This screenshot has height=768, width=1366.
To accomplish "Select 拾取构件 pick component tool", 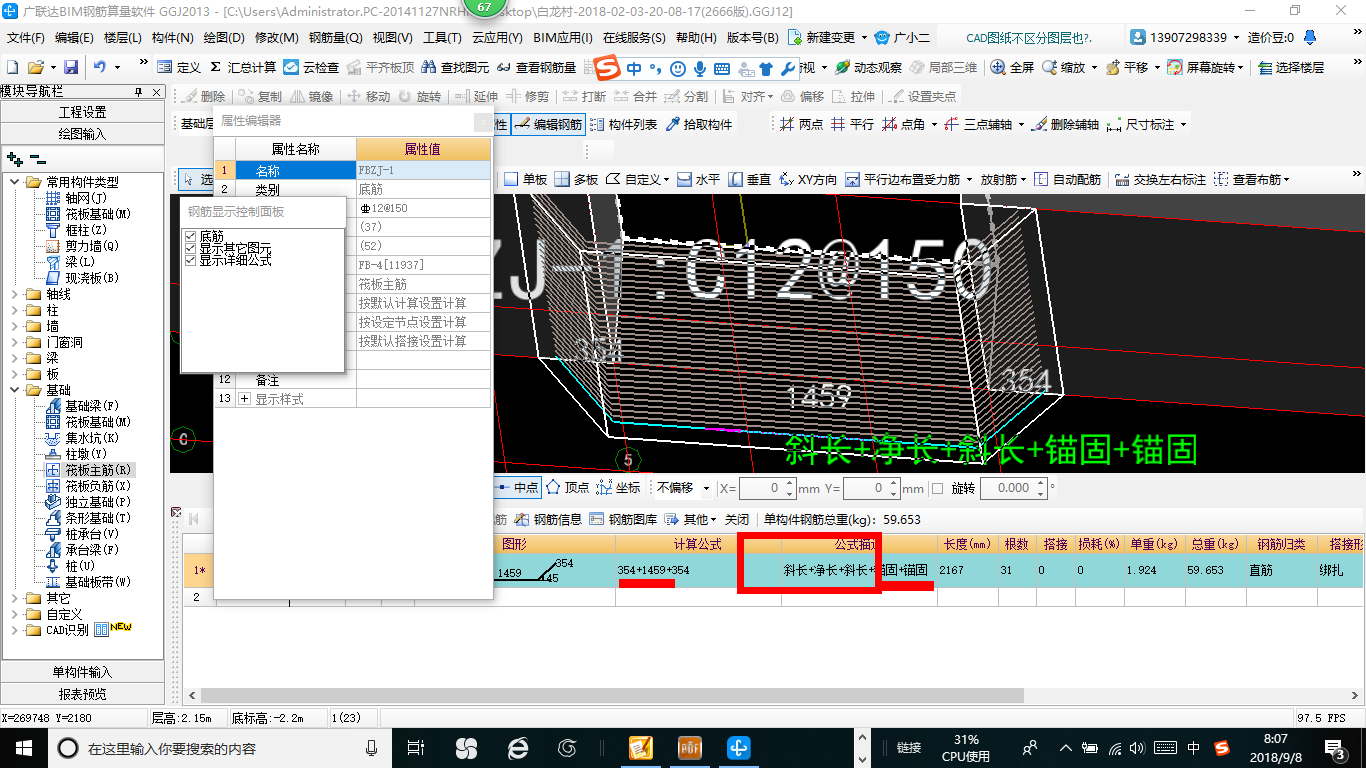I will (698, 124).
